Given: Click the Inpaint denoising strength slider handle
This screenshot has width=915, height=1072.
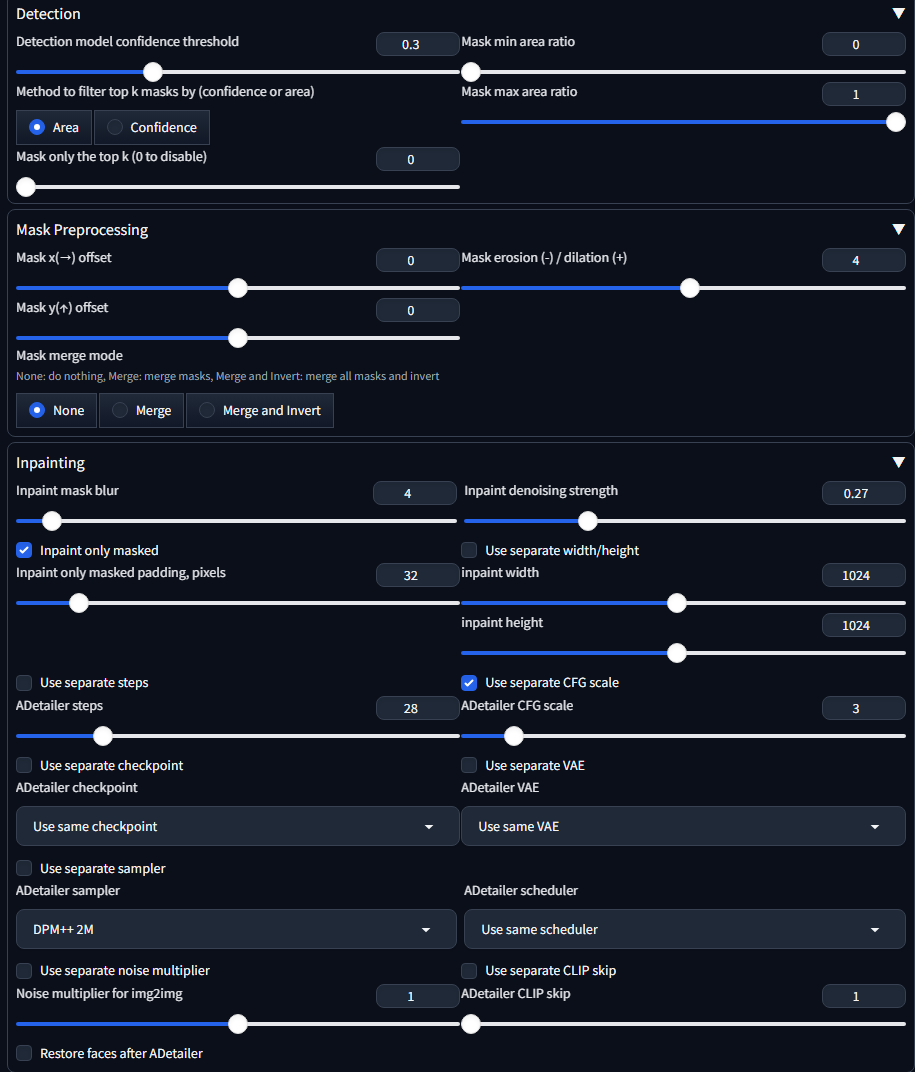Looking at the screenshot, I should click(x=587, y=521).
